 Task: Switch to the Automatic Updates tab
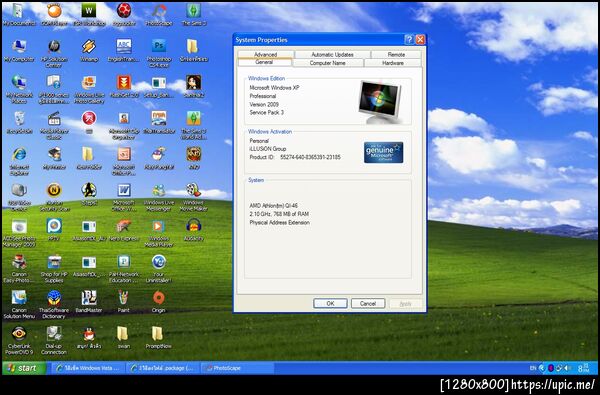pyautogui.click(x=332, y=55)
